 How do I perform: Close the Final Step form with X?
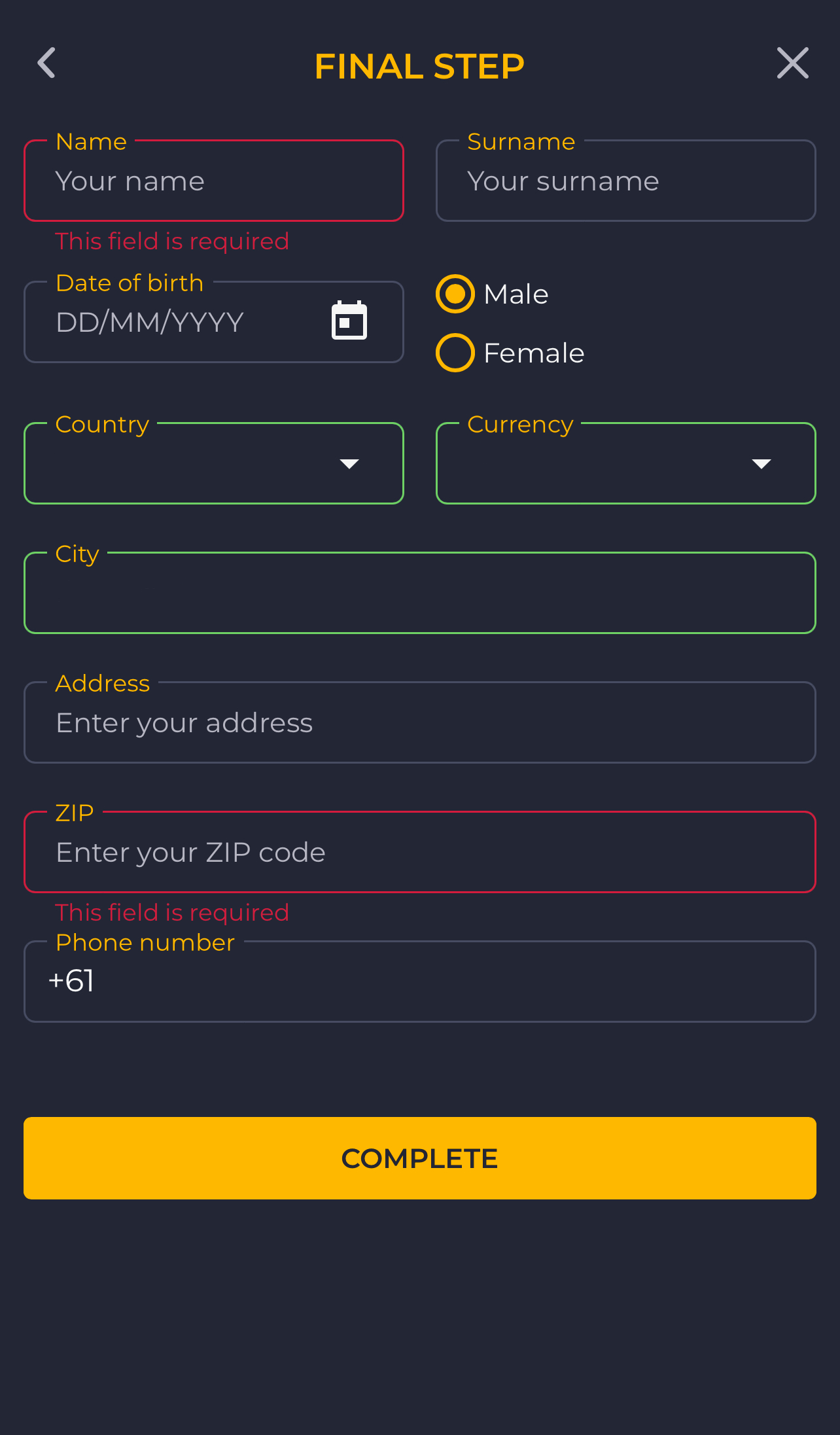793,63
